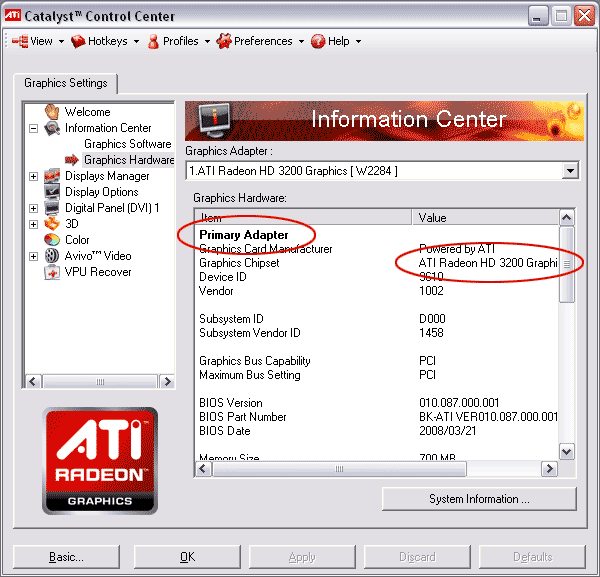This screenshot has width=600, height=577.
Task: Select Welcome in the tree
Action: 87,112
